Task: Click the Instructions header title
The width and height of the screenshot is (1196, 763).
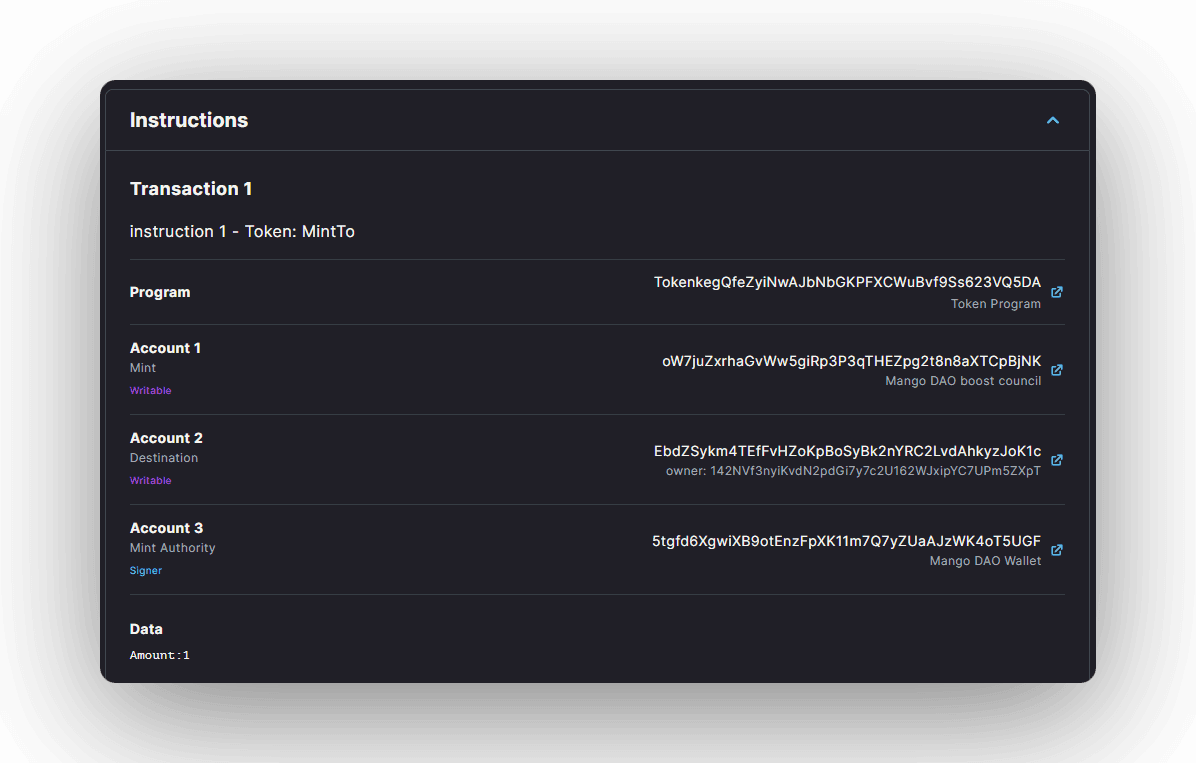Action: coord(189,120)
